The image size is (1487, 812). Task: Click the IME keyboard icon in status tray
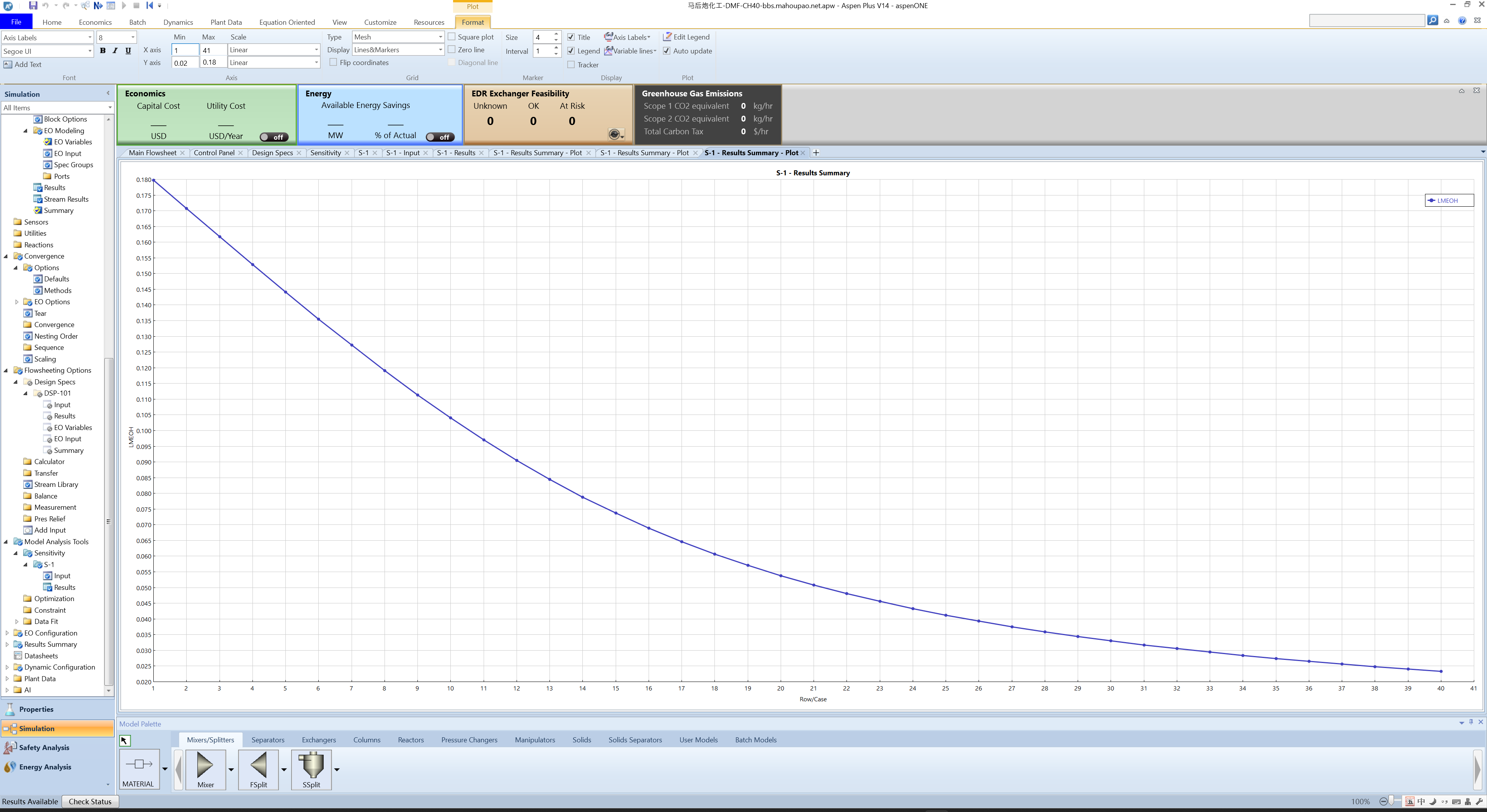1456,802
